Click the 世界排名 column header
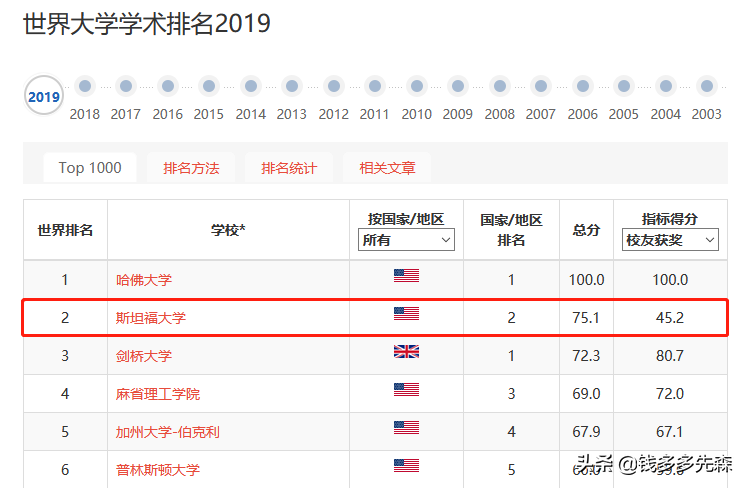This screenshot has height=488, width=747. [x=65, y=230]
